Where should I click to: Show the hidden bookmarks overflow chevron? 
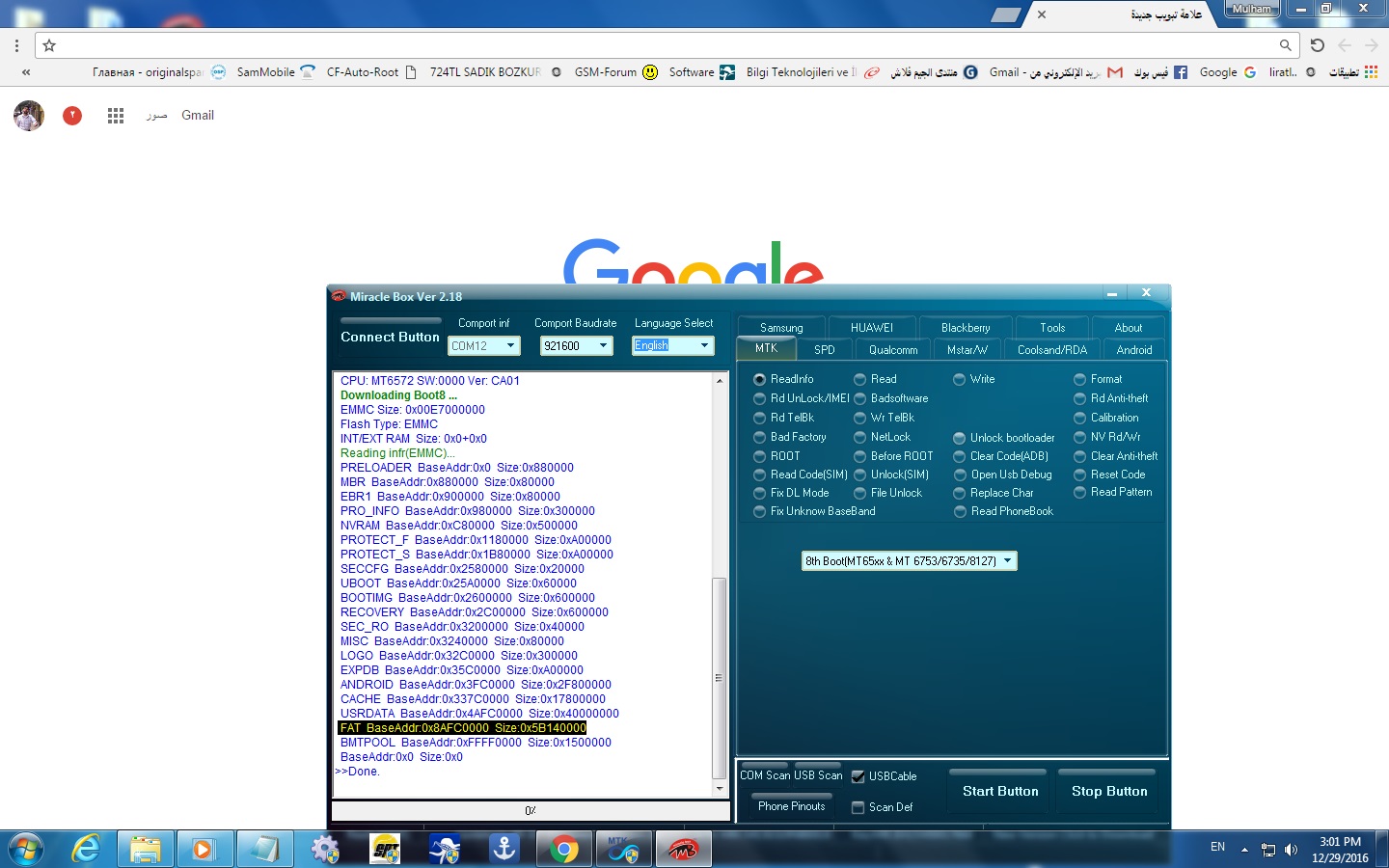click(26, 72)
